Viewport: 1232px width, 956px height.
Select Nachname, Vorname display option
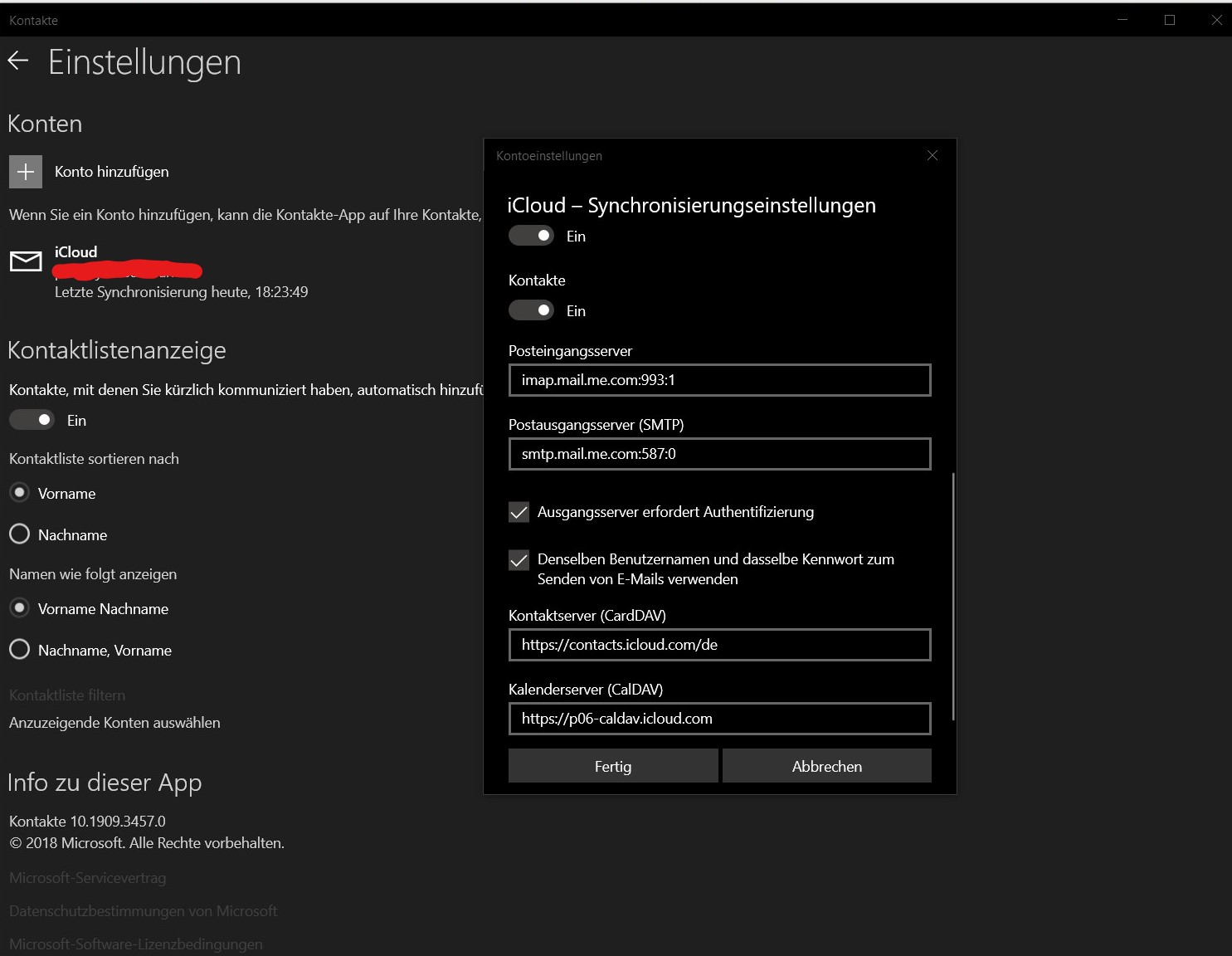point(19,650)
